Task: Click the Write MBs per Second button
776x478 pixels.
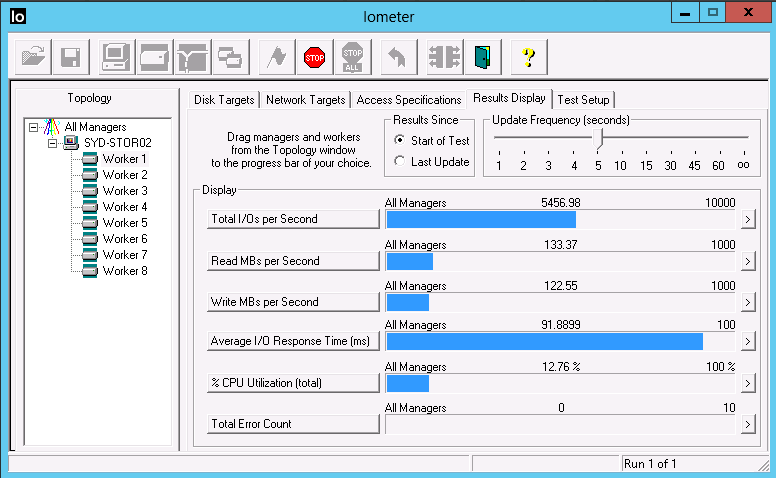Action: pyautogui.click(x=293, y=302)
